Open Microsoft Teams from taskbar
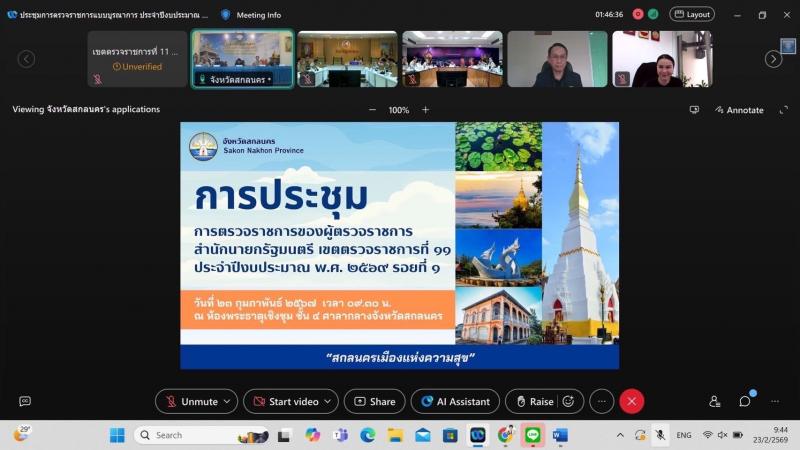Viewport: 800px width, 450px height. pyautogui.click(x=340, y=435)
